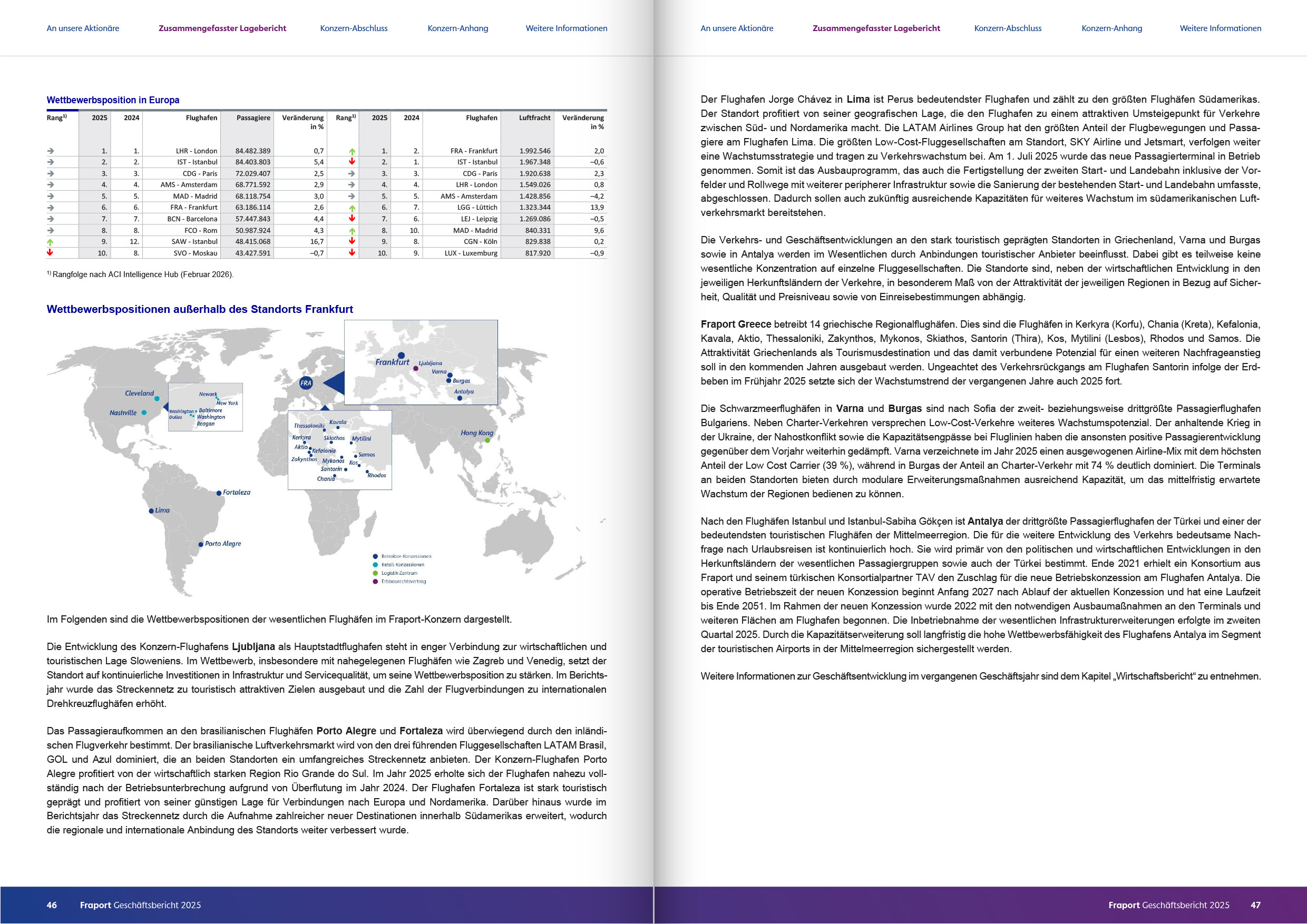Image resolution: width=1307 pixels, height=924 pixels.
Task: Click the green up arrow in FRA - Frankfurt cargo row
Action: 352,151
